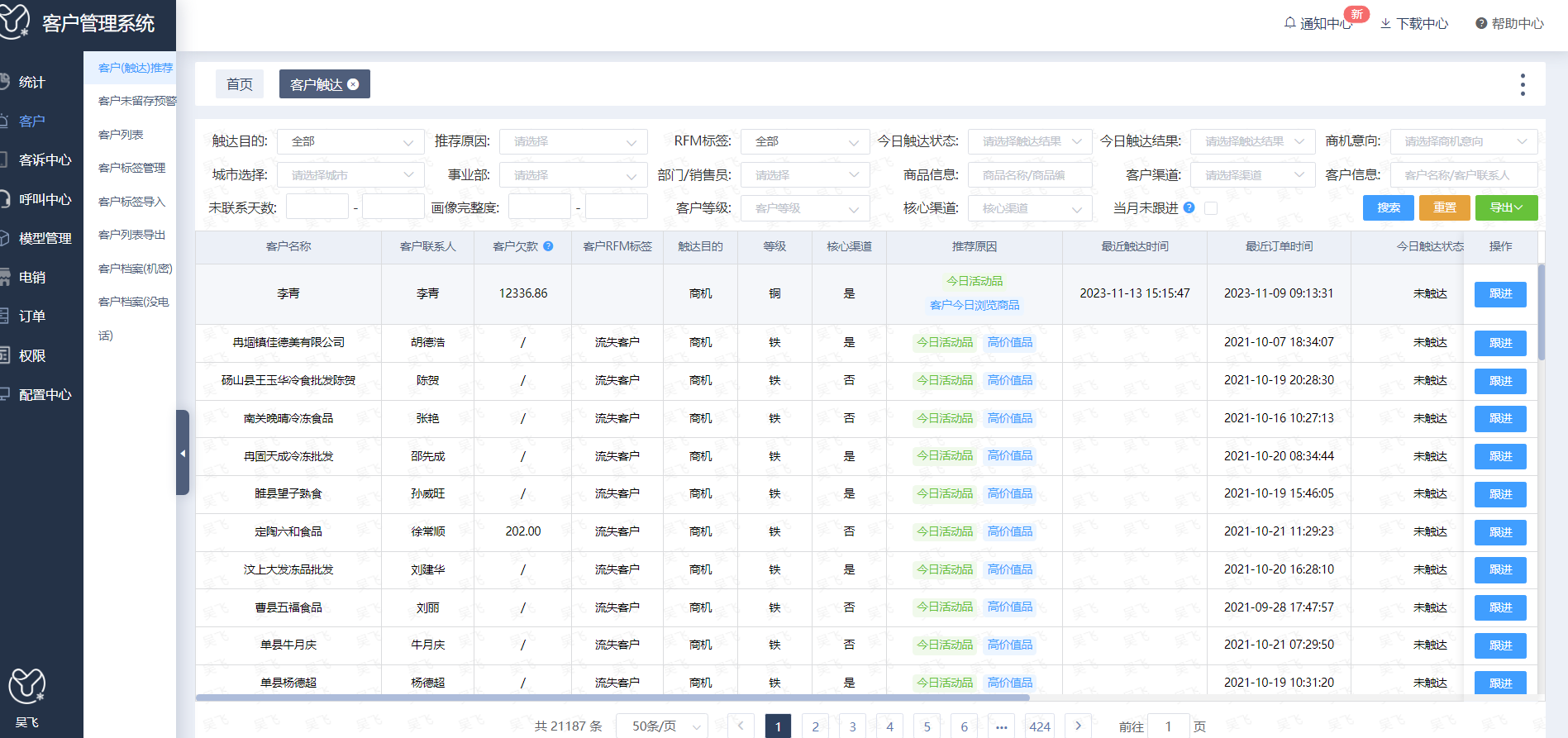Open the 今日触达结果 dropdown
The height and width of the screenshot is (738, 1568).
pyautogui.click(x=1252, y=141)
